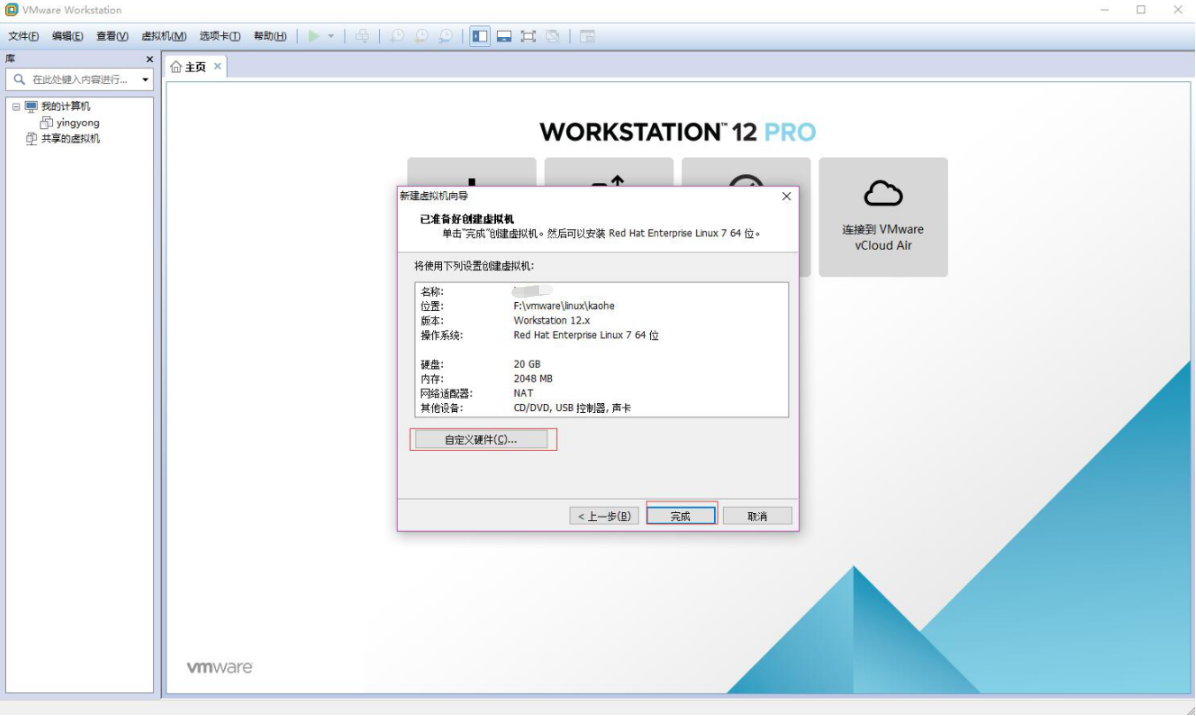Screen dimensions: 1196x716
Task: Click the magnifier icon in library search
Action: [19, 79]
